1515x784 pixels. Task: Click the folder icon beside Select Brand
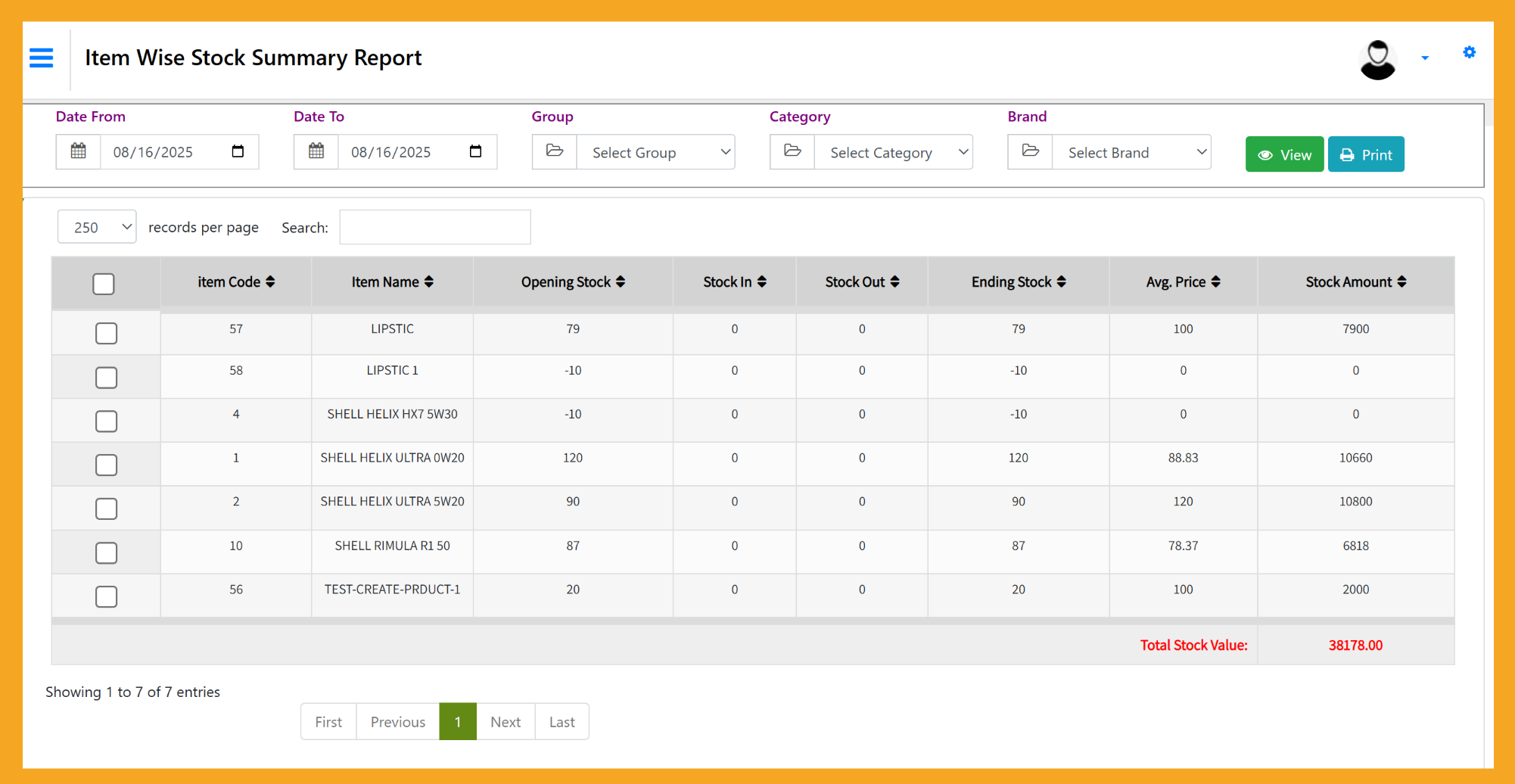[x=1030, y=151]
